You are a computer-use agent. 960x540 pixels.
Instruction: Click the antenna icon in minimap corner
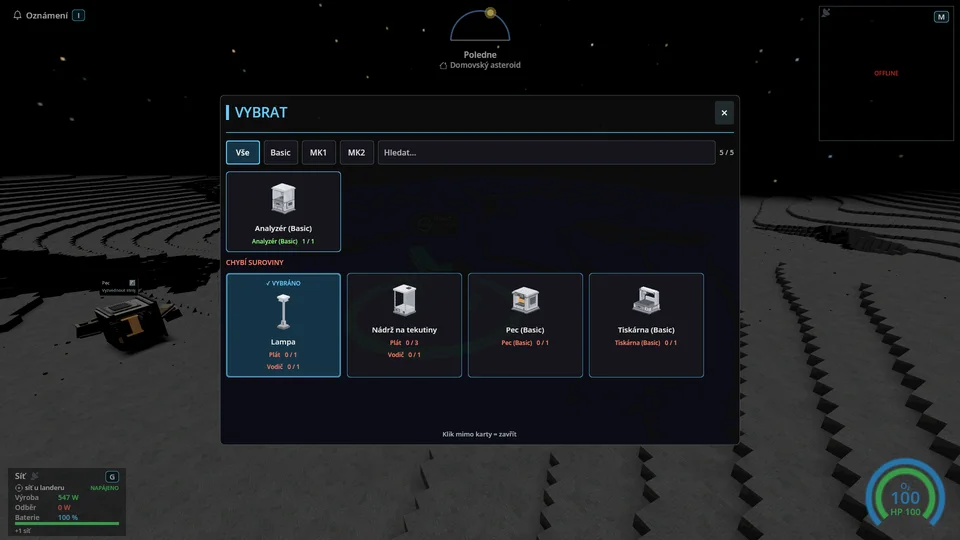coord(826,13)
